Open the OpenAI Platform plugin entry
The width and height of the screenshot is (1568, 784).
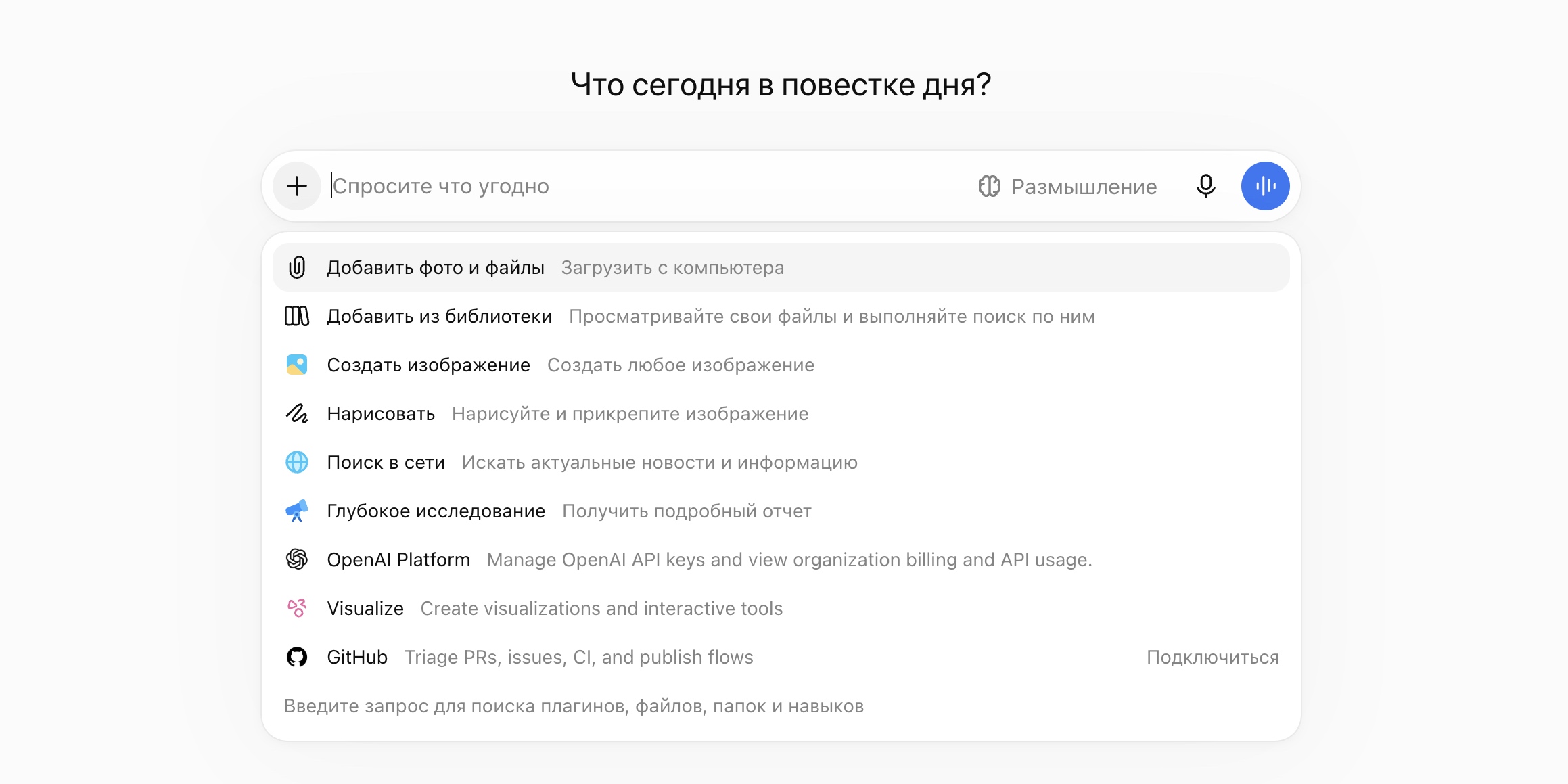pos(781,559)
